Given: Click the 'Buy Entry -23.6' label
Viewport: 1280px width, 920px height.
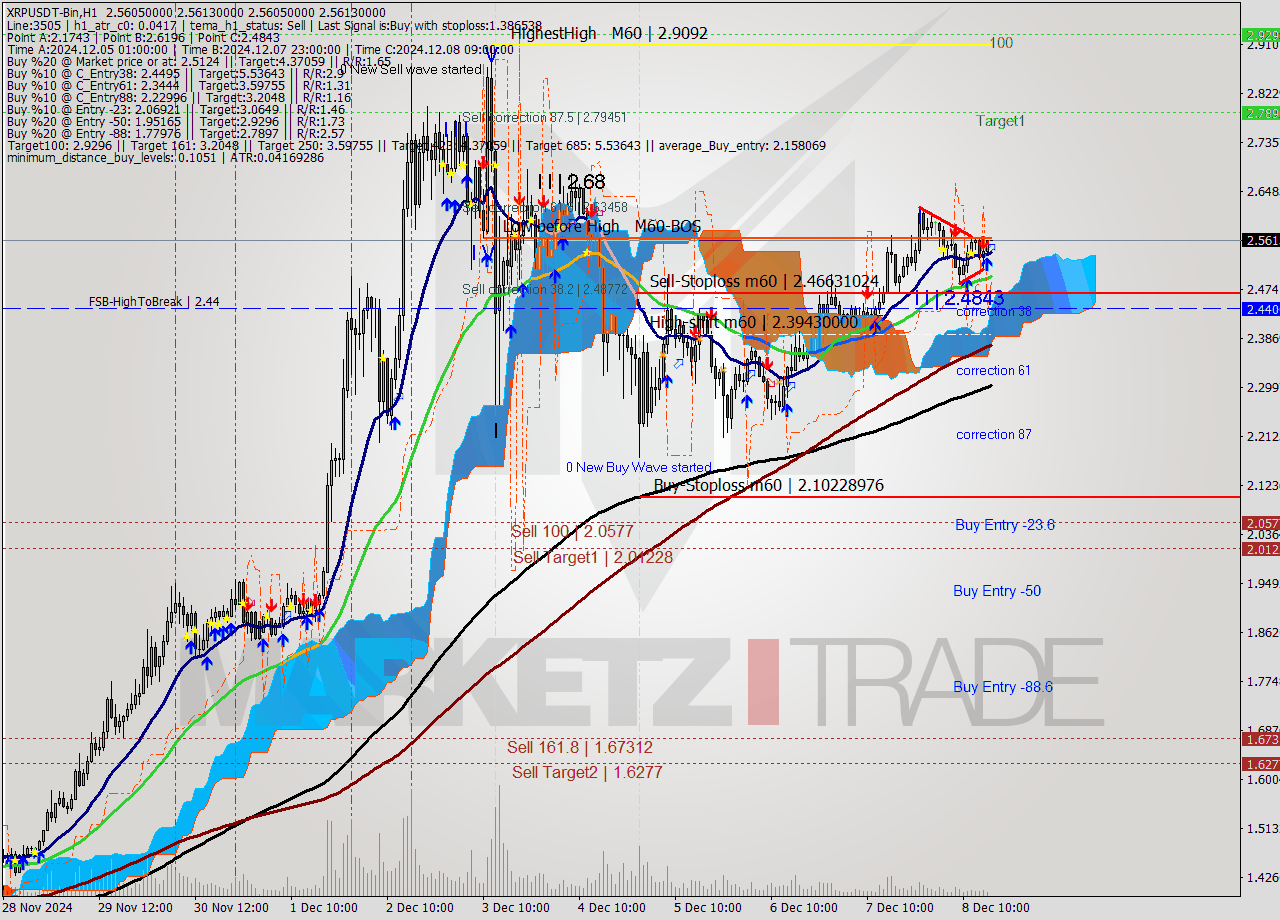Looking at the screenshot, I should point(1004,524).
